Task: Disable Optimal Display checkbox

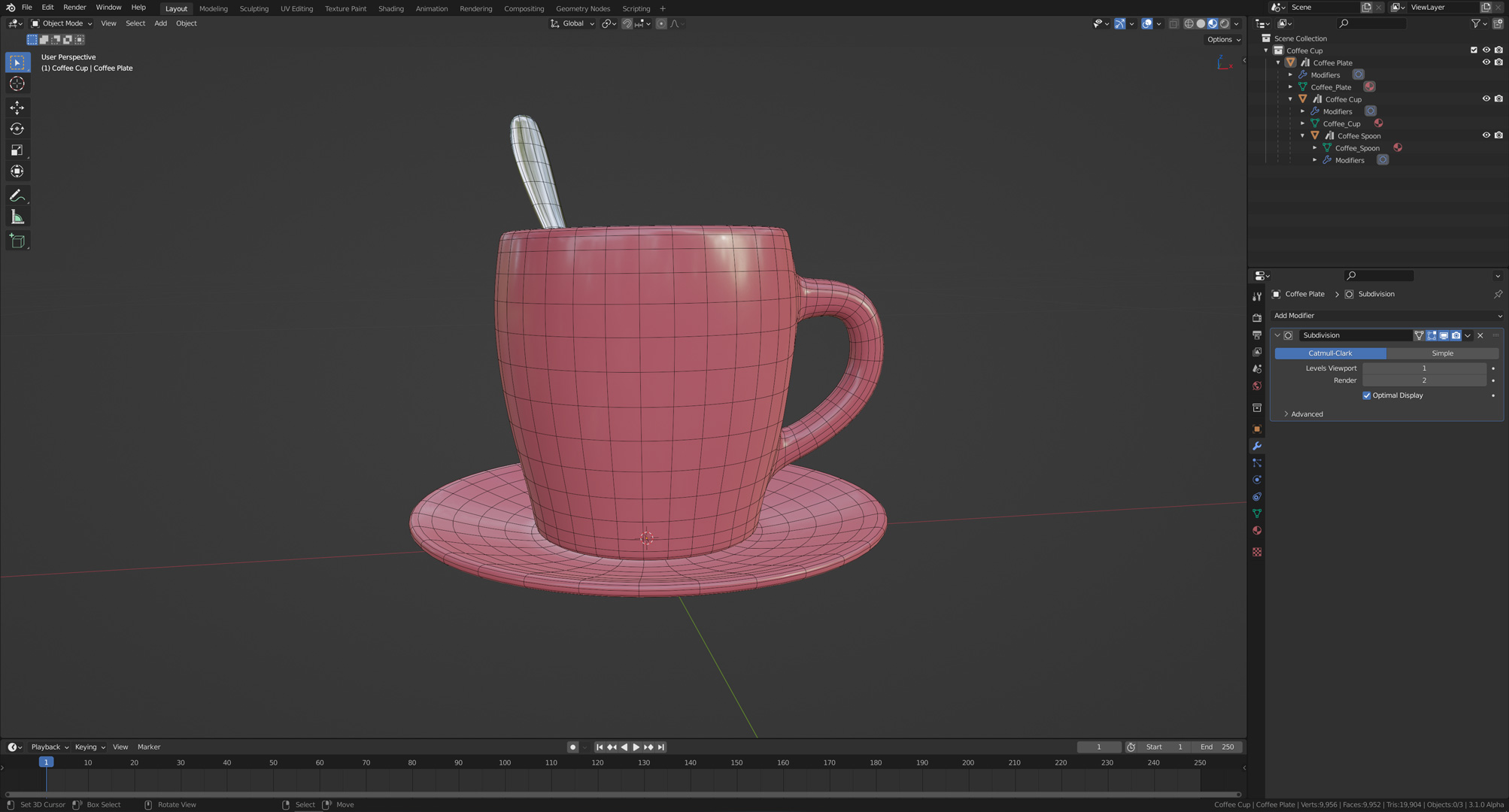Action: 1367,395
